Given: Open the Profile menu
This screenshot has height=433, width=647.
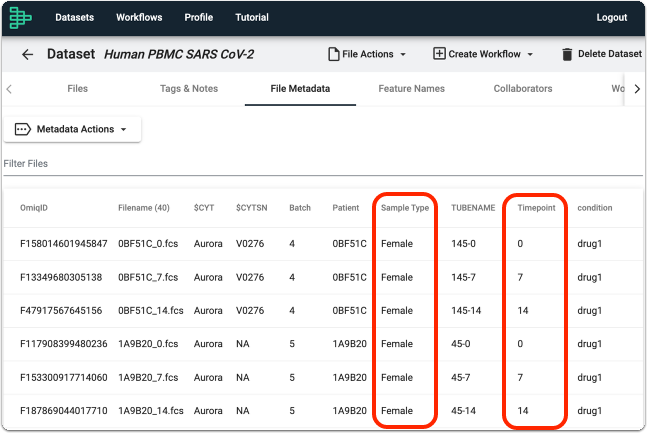Looking at the screenshot, I should tap(198, 17).
